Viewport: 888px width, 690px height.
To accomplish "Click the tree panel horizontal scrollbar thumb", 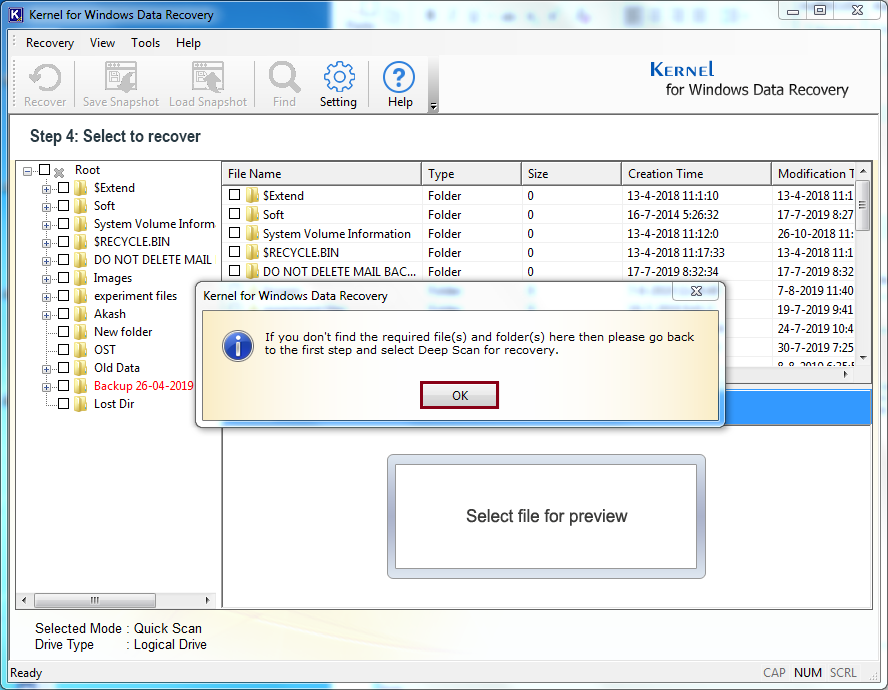I will click(x=95, y=600).
